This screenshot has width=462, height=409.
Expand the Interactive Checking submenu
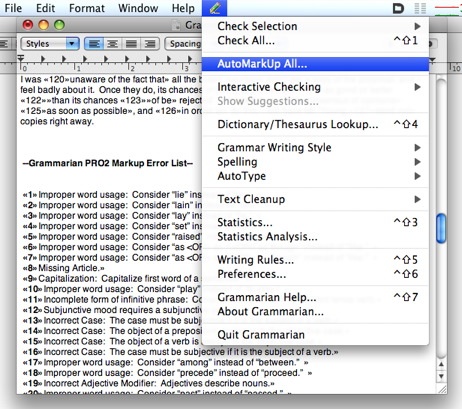pyautogui.click(x=315, y=87)
